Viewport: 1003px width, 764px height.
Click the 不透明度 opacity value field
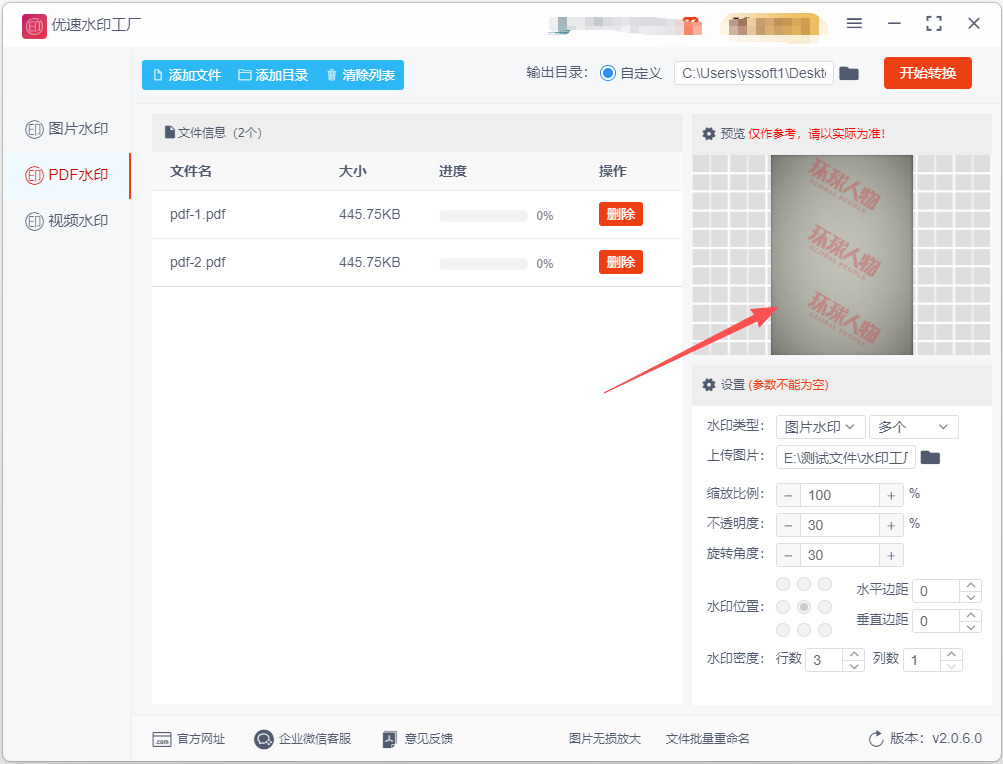840,525
